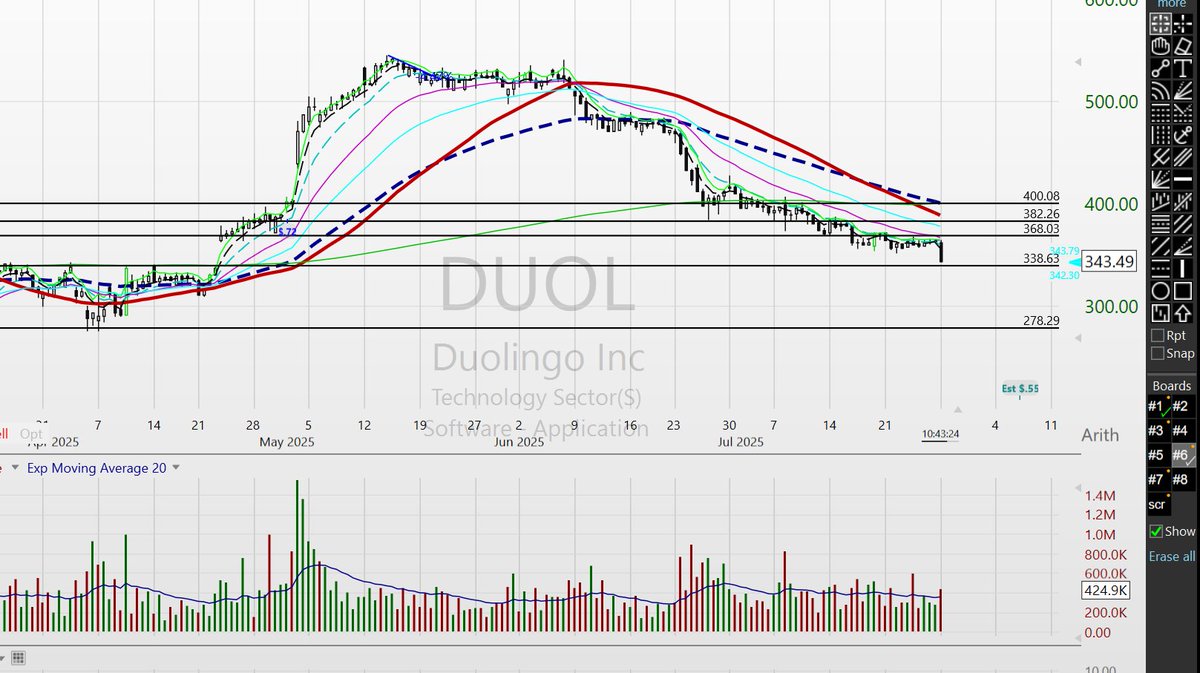This screenshot has height=673, width=1200.
Task: Click the grid layout icon below volume pane
Action: tap(18, 657)
